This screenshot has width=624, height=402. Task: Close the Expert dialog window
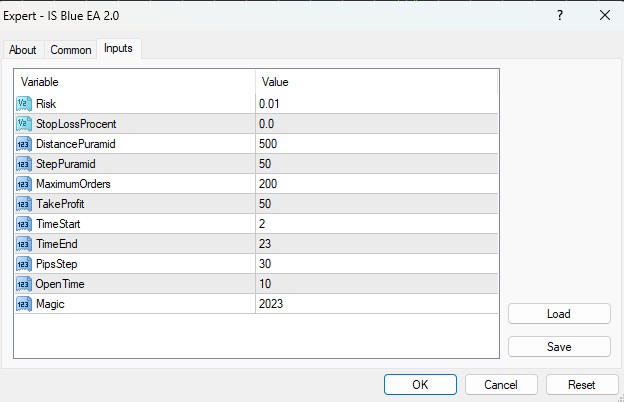click(604, 16)
